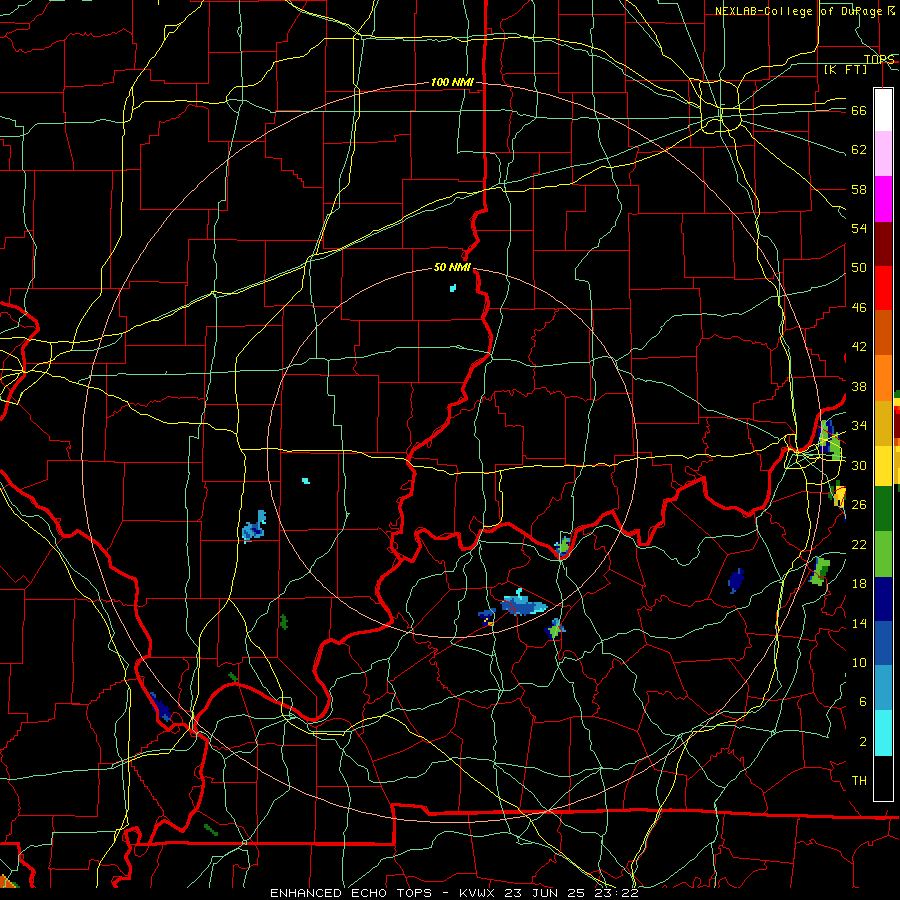Click the largest blue echo cluster south of center
The height and width of the screenshot is (900, 900).
pyautogui.click(x=523, y=604)
